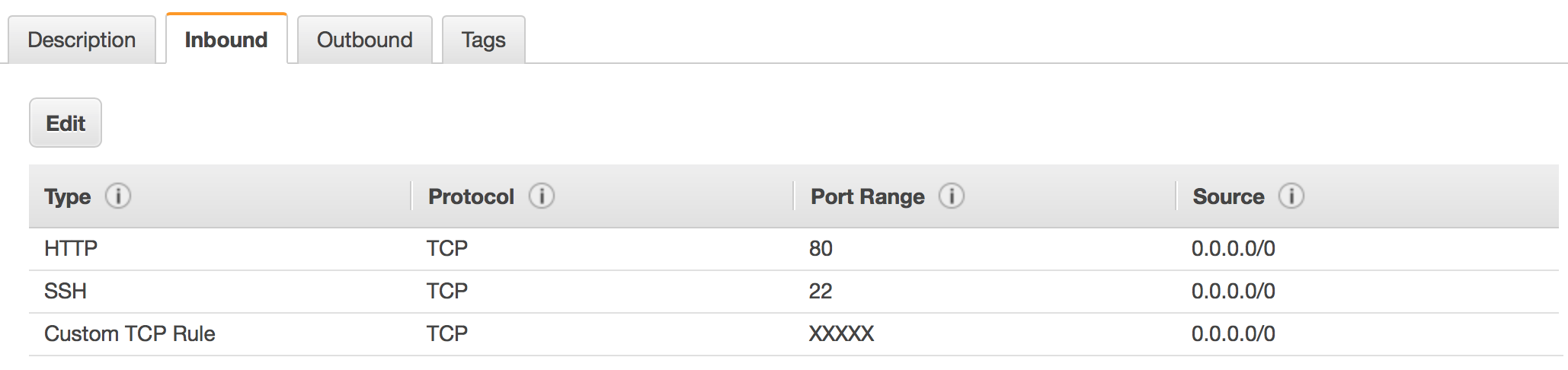This screenshot has width=1568, height=370.
Task: Open the Outbound tab
Action: pyautogui.click(x=364, y=40)
